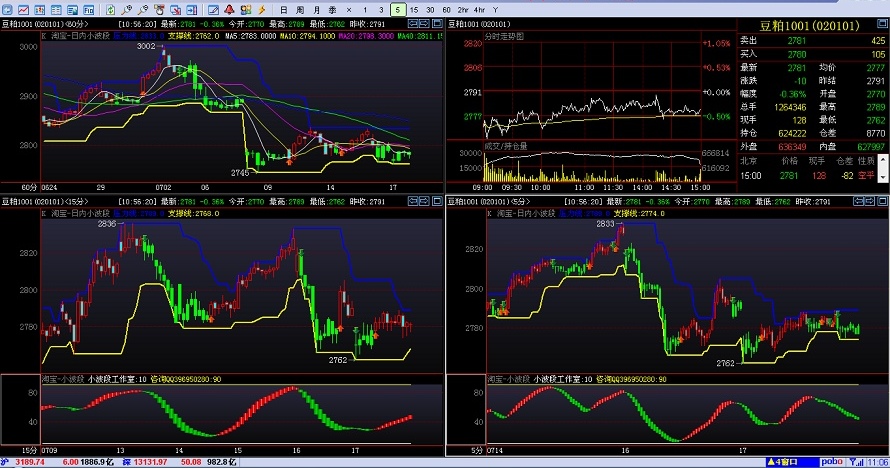Viewport: 890px width, 468px height.
Task: Switch to weekly period 周
Action: pos(300,10)
